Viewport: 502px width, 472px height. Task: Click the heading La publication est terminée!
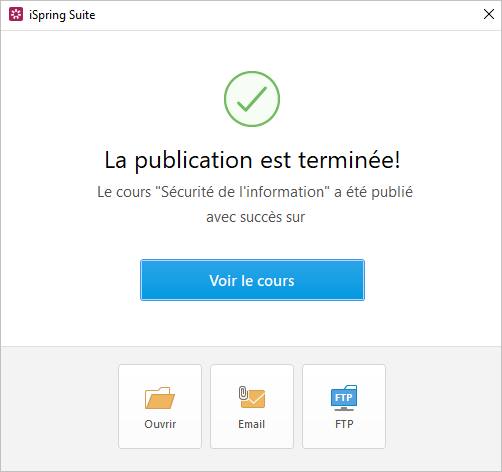252,160
